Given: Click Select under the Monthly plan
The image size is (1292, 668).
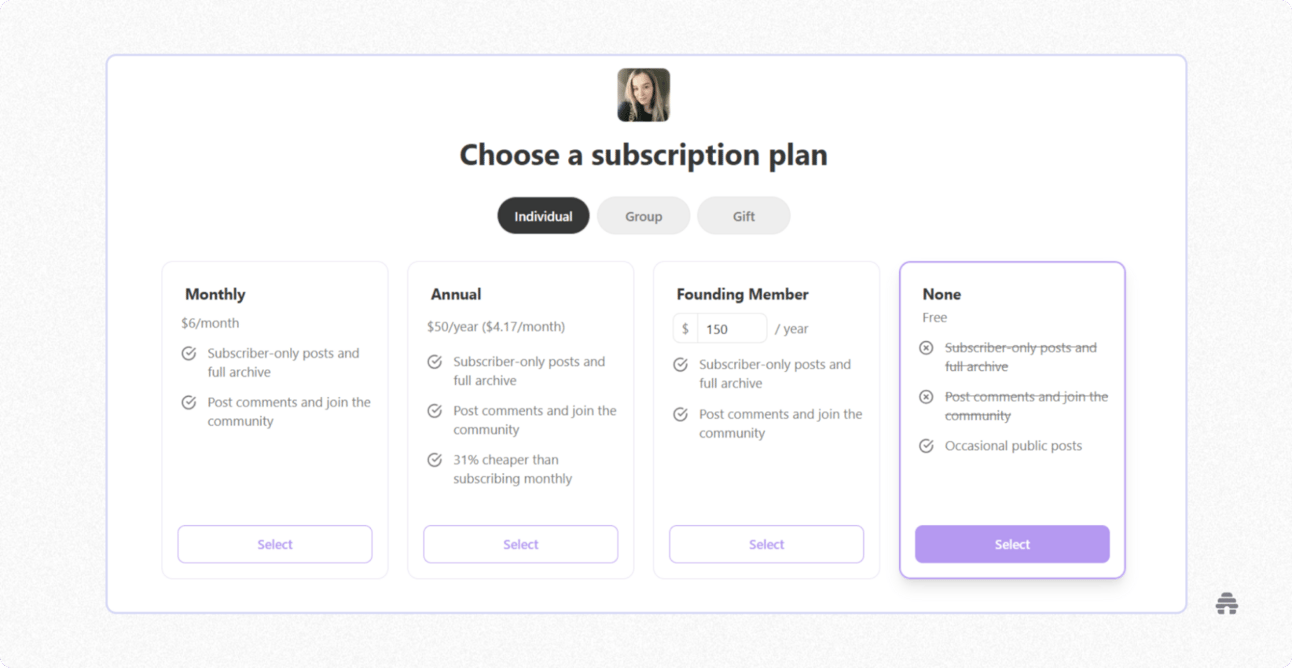Looking at the screenshot, I should pyautogui.click(x=274, y=544).
